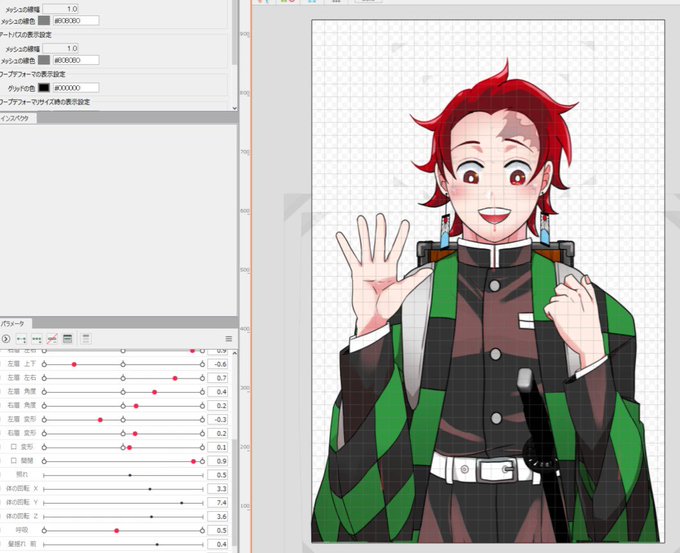This screenshot has height=553, width=680.
Task: Click the circular arrow icon in parameter toolbar
Action: (6, 339)
